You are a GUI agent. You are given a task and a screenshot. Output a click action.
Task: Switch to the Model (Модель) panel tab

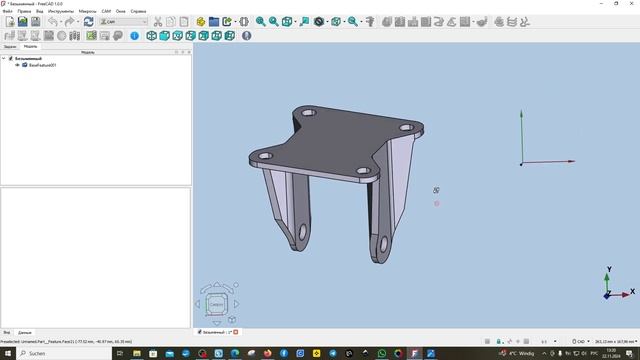pos(30,47)
